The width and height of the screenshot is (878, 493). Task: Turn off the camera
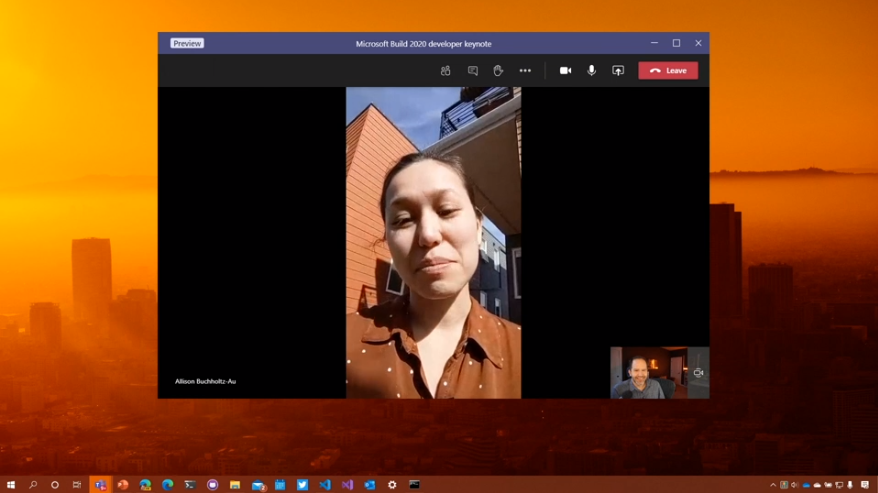[x=565, y=71]
